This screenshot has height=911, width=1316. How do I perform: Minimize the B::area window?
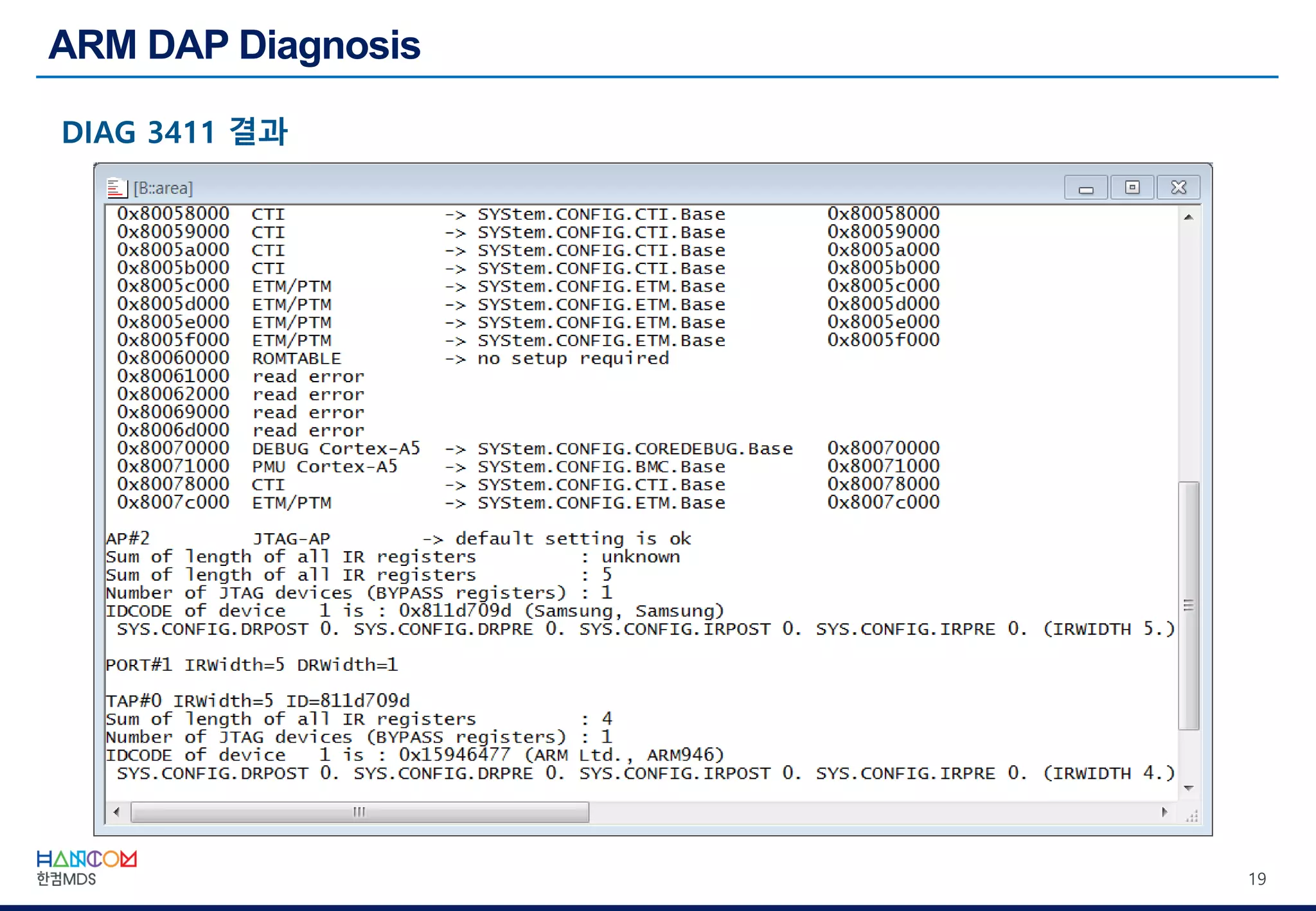click(1085, 188)
